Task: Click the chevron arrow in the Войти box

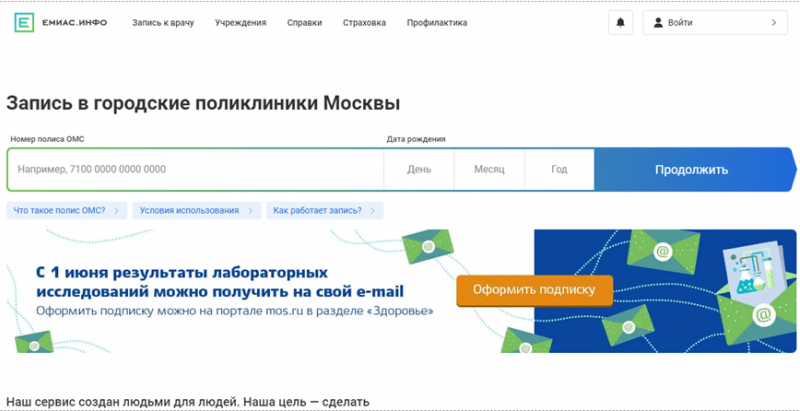Action: 774,22
